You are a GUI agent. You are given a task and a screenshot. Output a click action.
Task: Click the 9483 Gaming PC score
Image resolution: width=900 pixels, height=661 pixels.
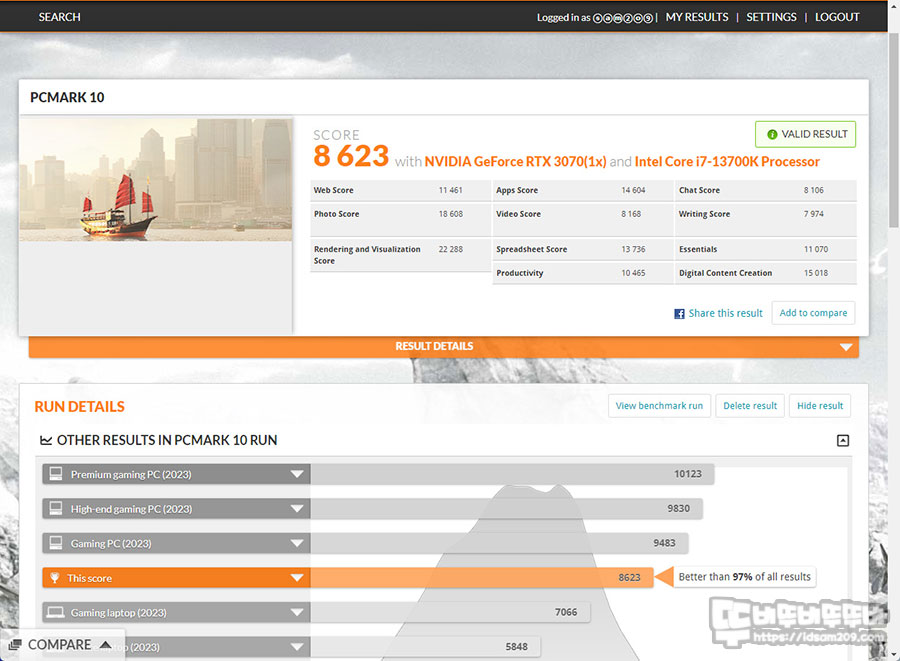click(x=664, y=543)
